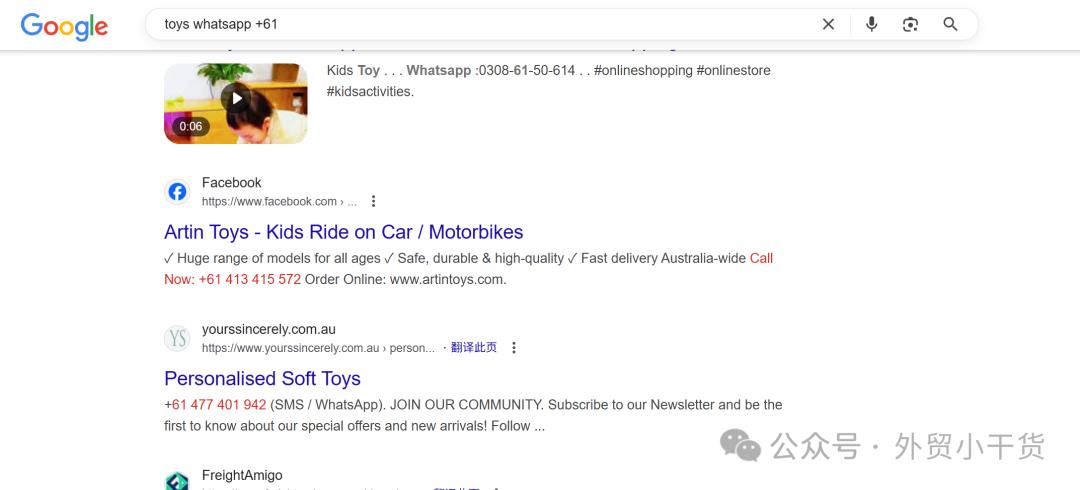
Task: Submit search with magnifier icon
Action: 950,24
